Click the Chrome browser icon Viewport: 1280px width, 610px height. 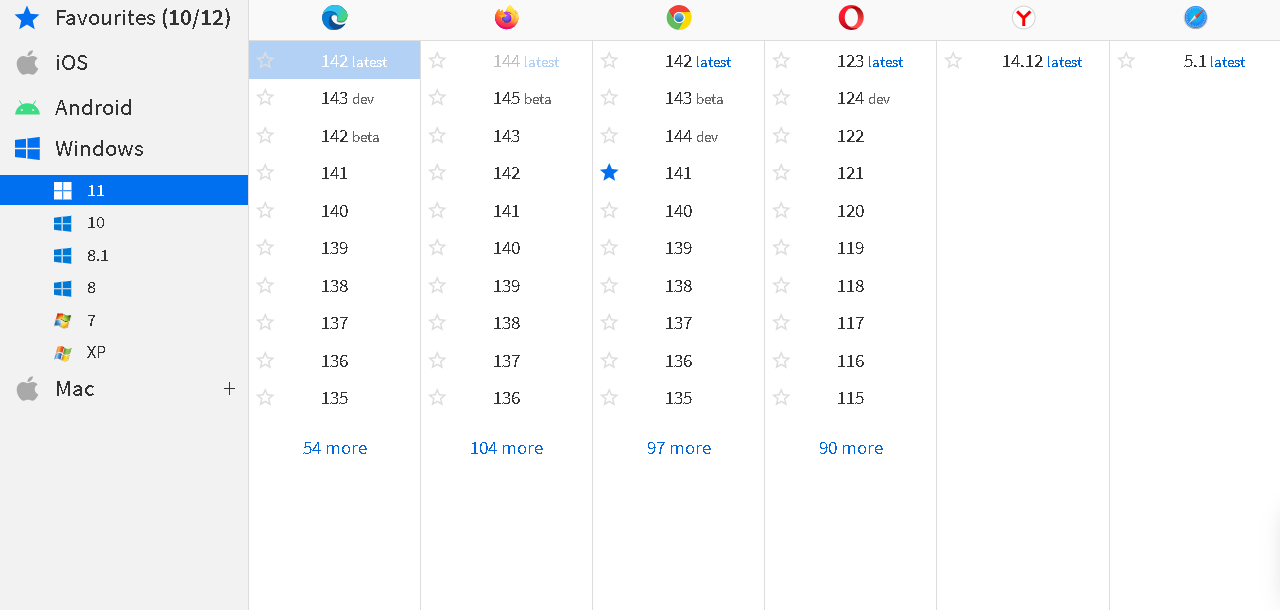pyautogui.click(x=679, y=17)
